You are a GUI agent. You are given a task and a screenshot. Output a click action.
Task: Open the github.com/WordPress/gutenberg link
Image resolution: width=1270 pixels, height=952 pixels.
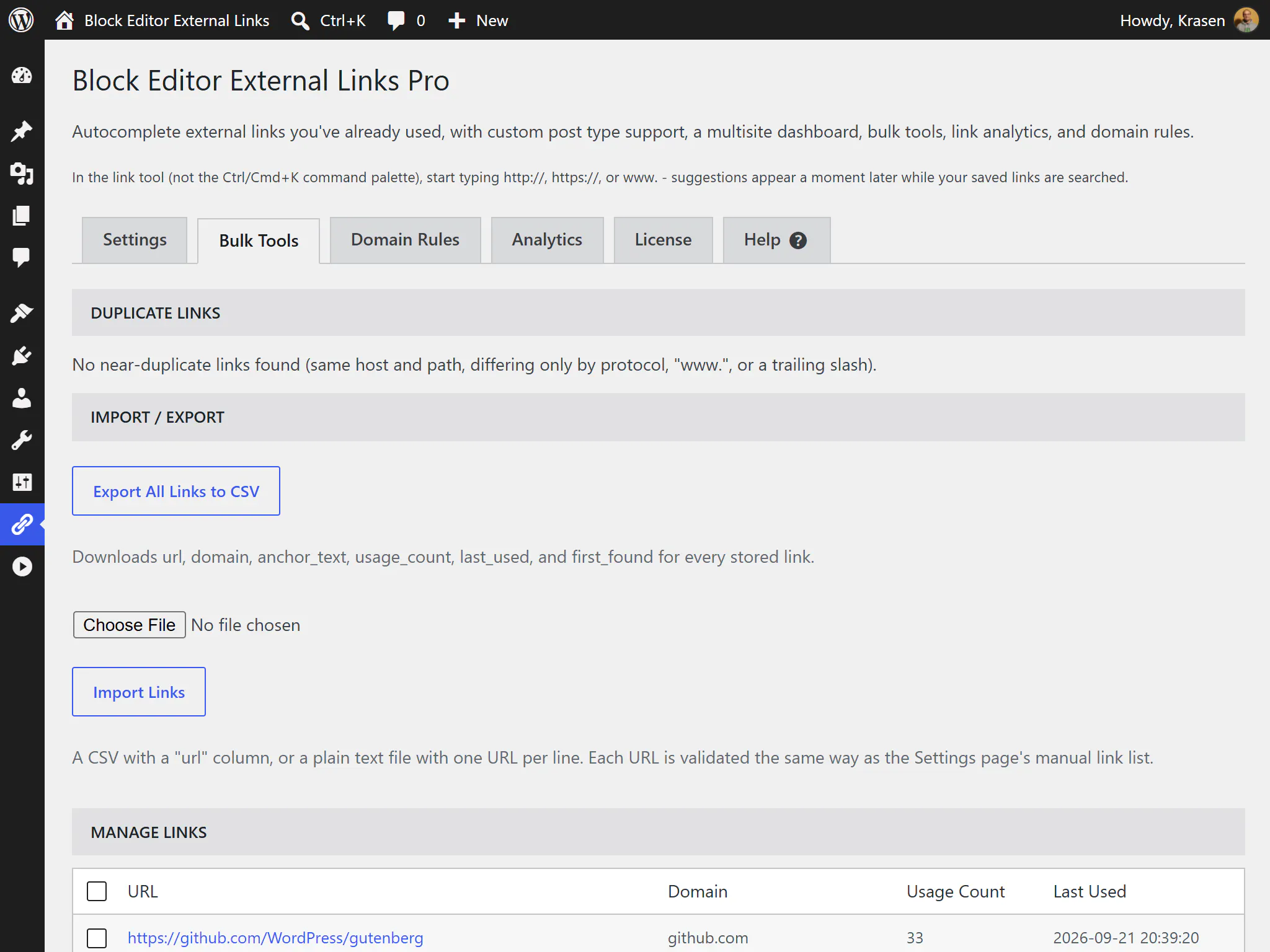pyautogui.click(x=275, y=938)
